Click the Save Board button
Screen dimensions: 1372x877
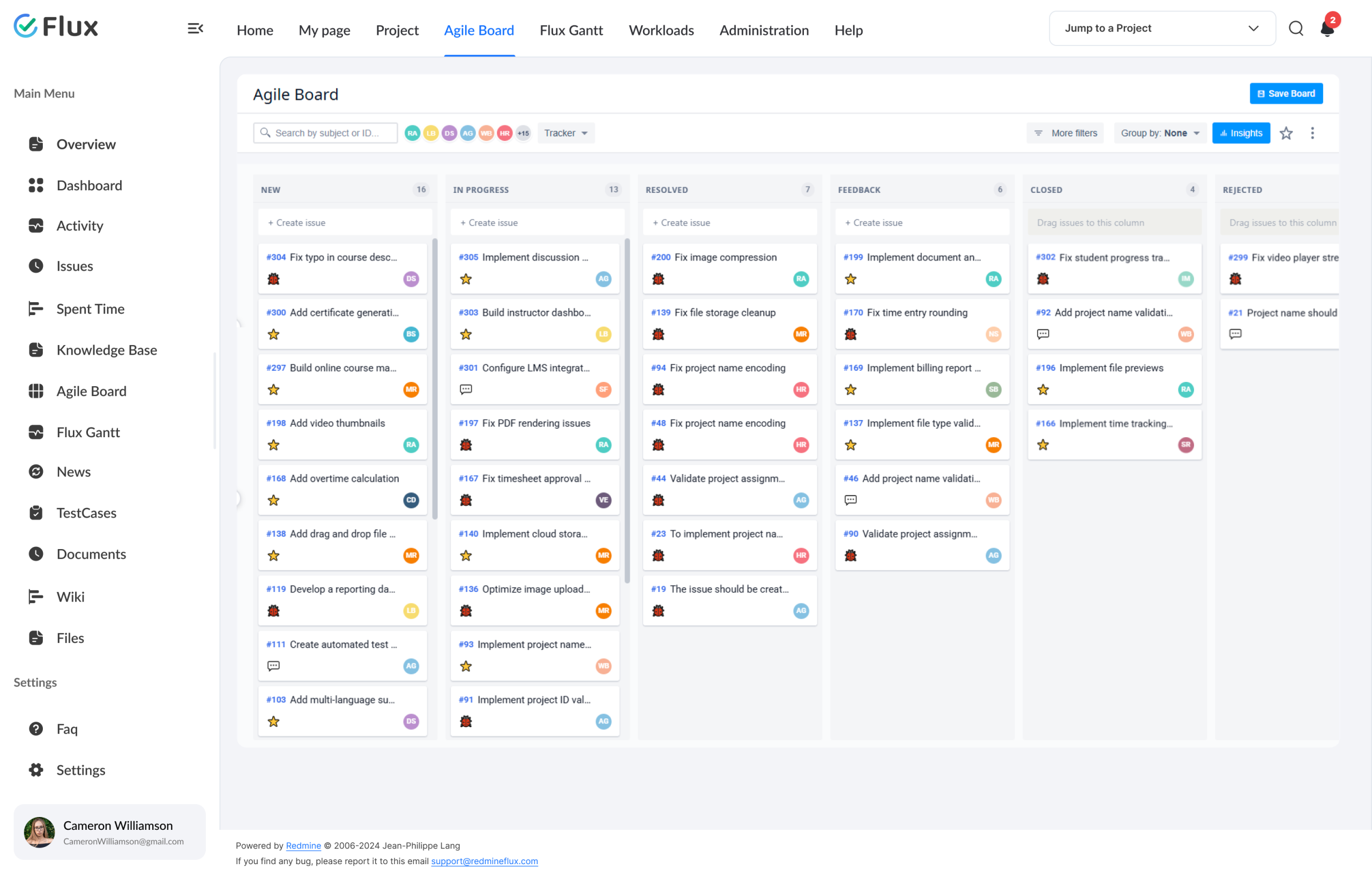tap(1286, 93)
